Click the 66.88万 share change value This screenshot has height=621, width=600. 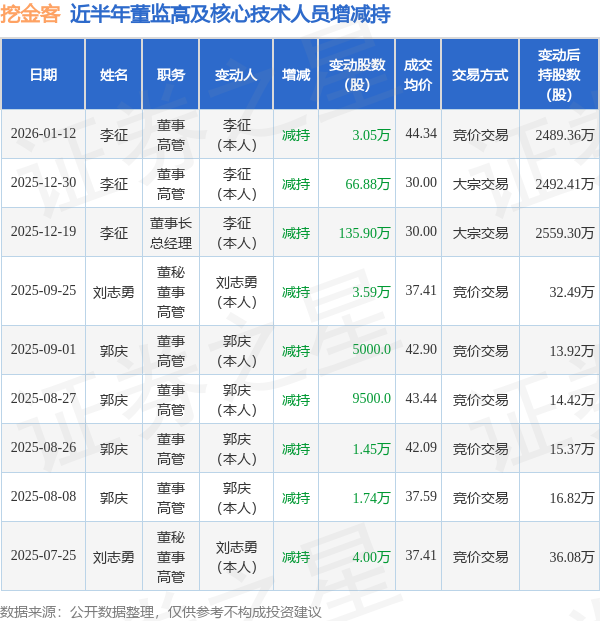coord(368,184)
